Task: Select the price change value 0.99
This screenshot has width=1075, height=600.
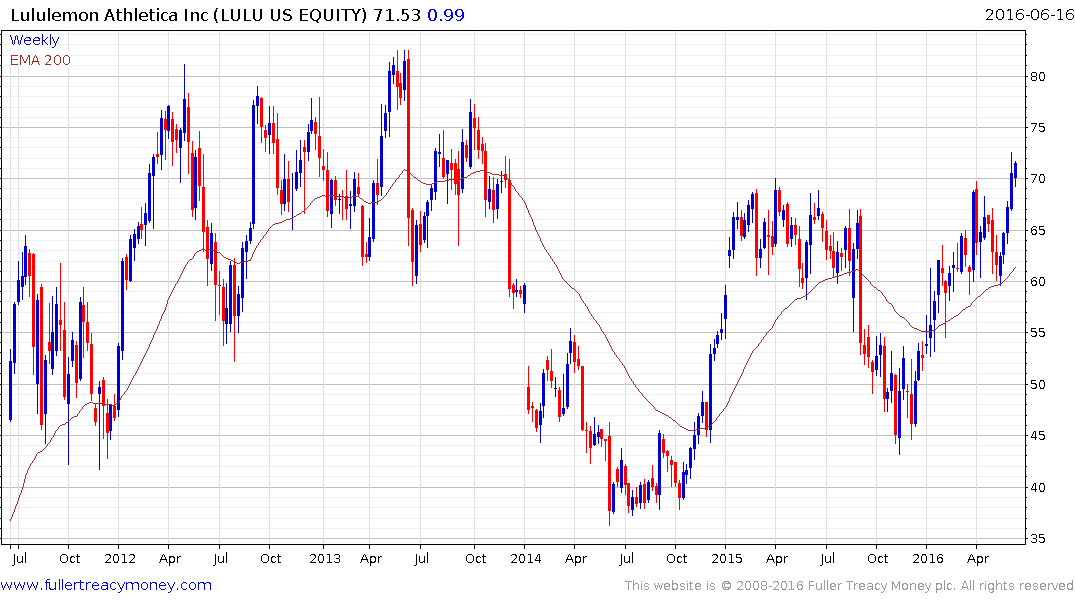Action: click(446, 14)
